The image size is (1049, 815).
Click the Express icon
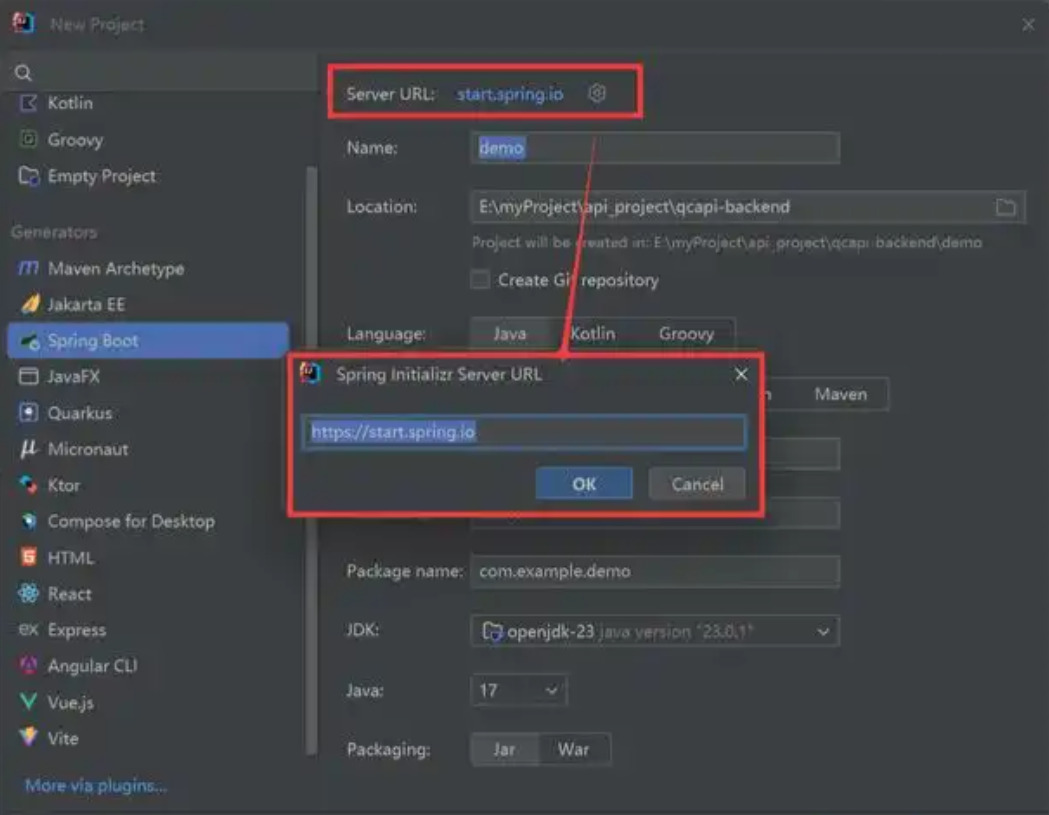point(28,629)
